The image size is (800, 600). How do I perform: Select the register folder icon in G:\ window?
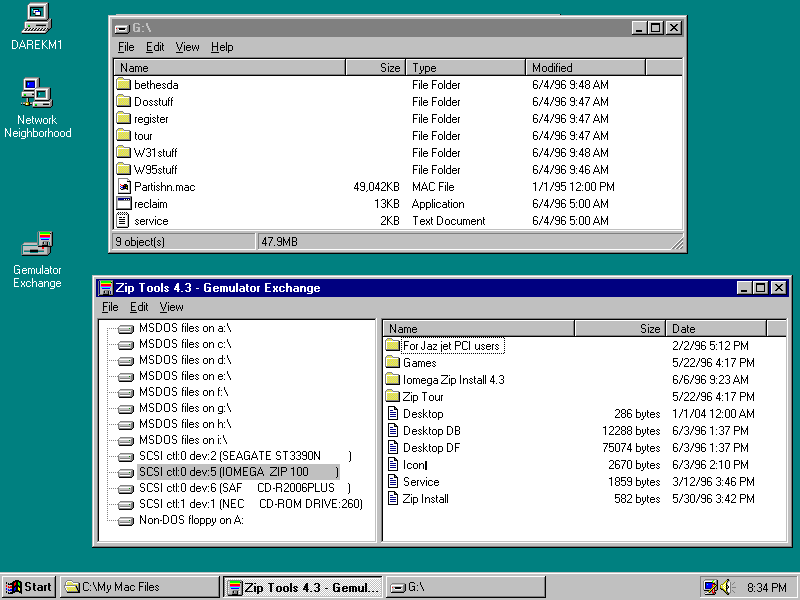pyautogui.click(x=123, y=118)
